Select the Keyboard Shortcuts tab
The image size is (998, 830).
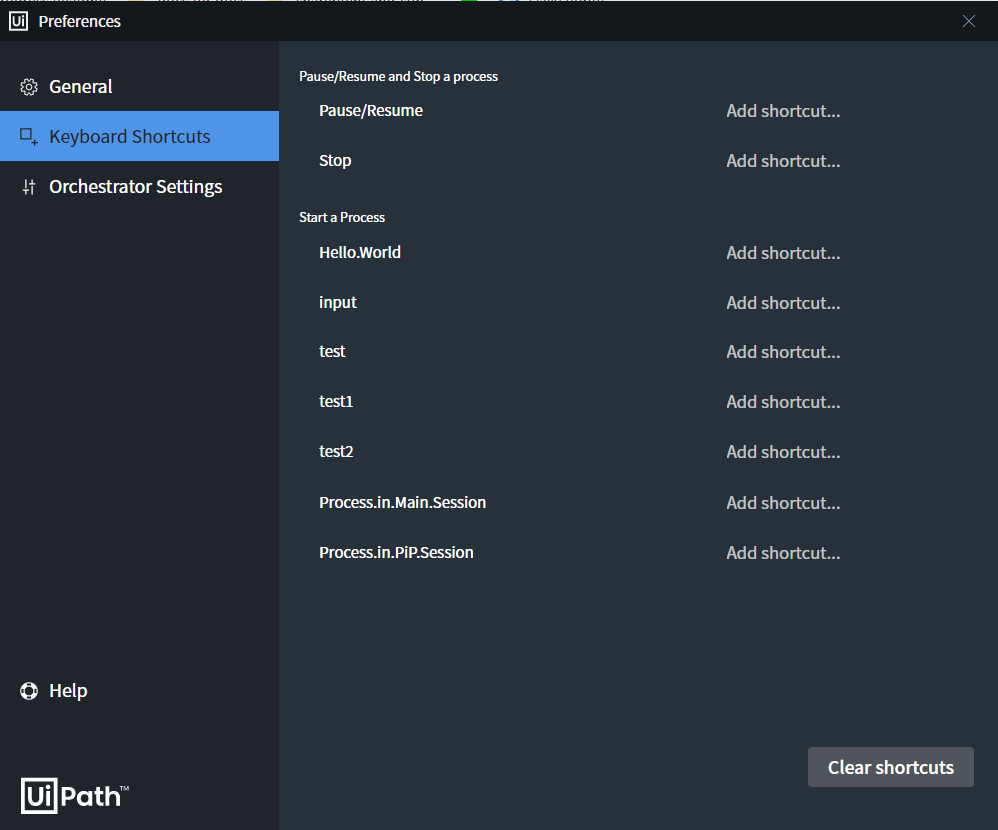click(x=139, y=136)
